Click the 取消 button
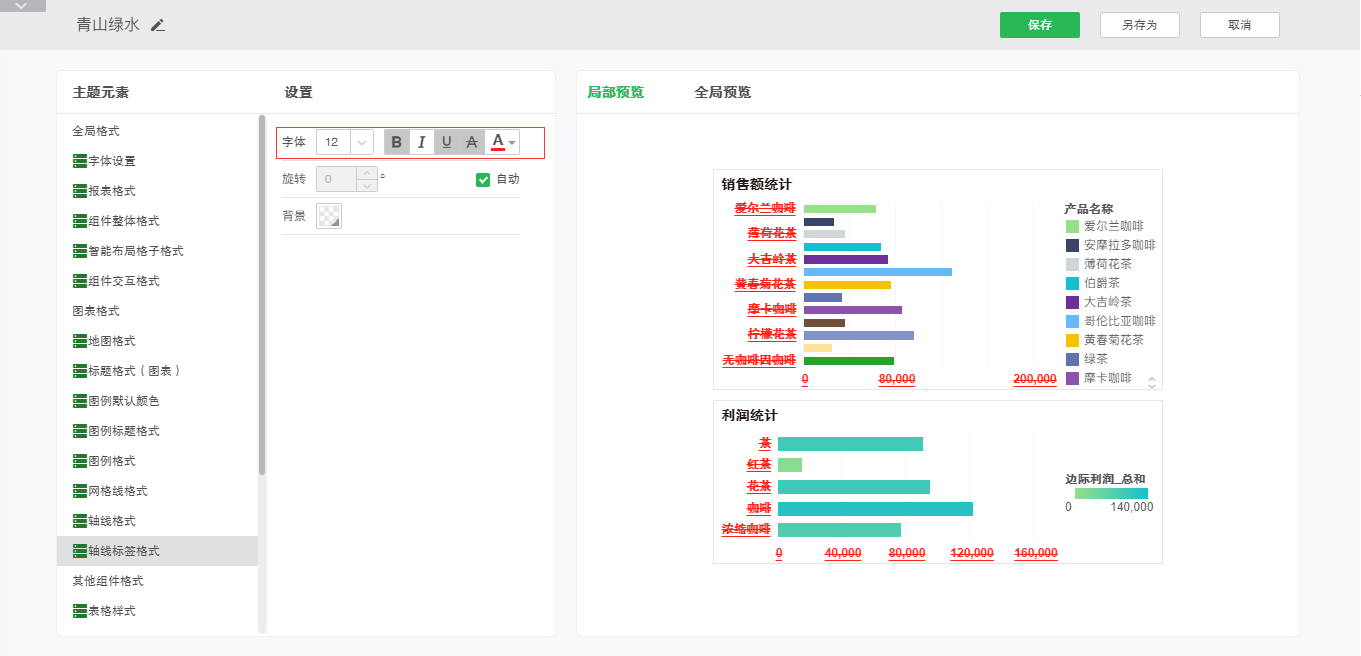Viewport: 1361px width, 656px height. 1239,25
